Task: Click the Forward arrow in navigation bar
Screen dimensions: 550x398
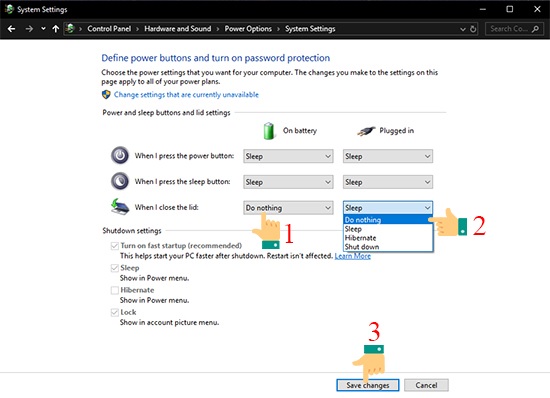Action: (29, 29)
